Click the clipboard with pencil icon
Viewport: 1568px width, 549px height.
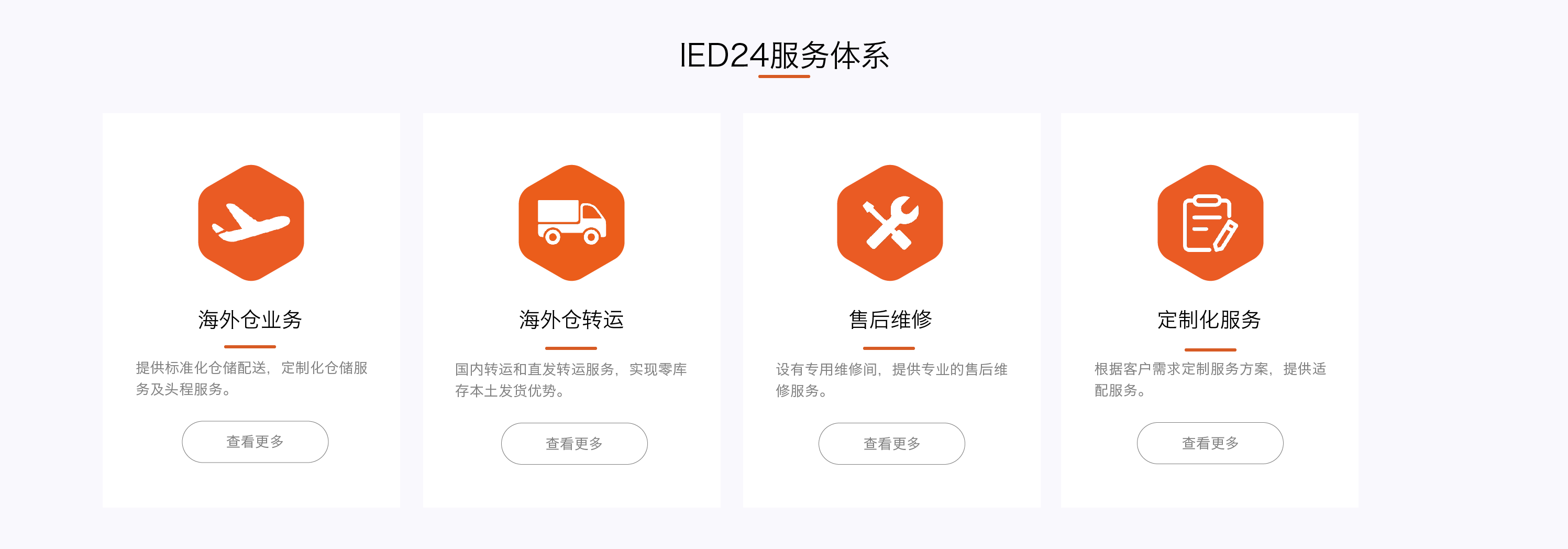pyautogui.click(x=1210, y=223)
